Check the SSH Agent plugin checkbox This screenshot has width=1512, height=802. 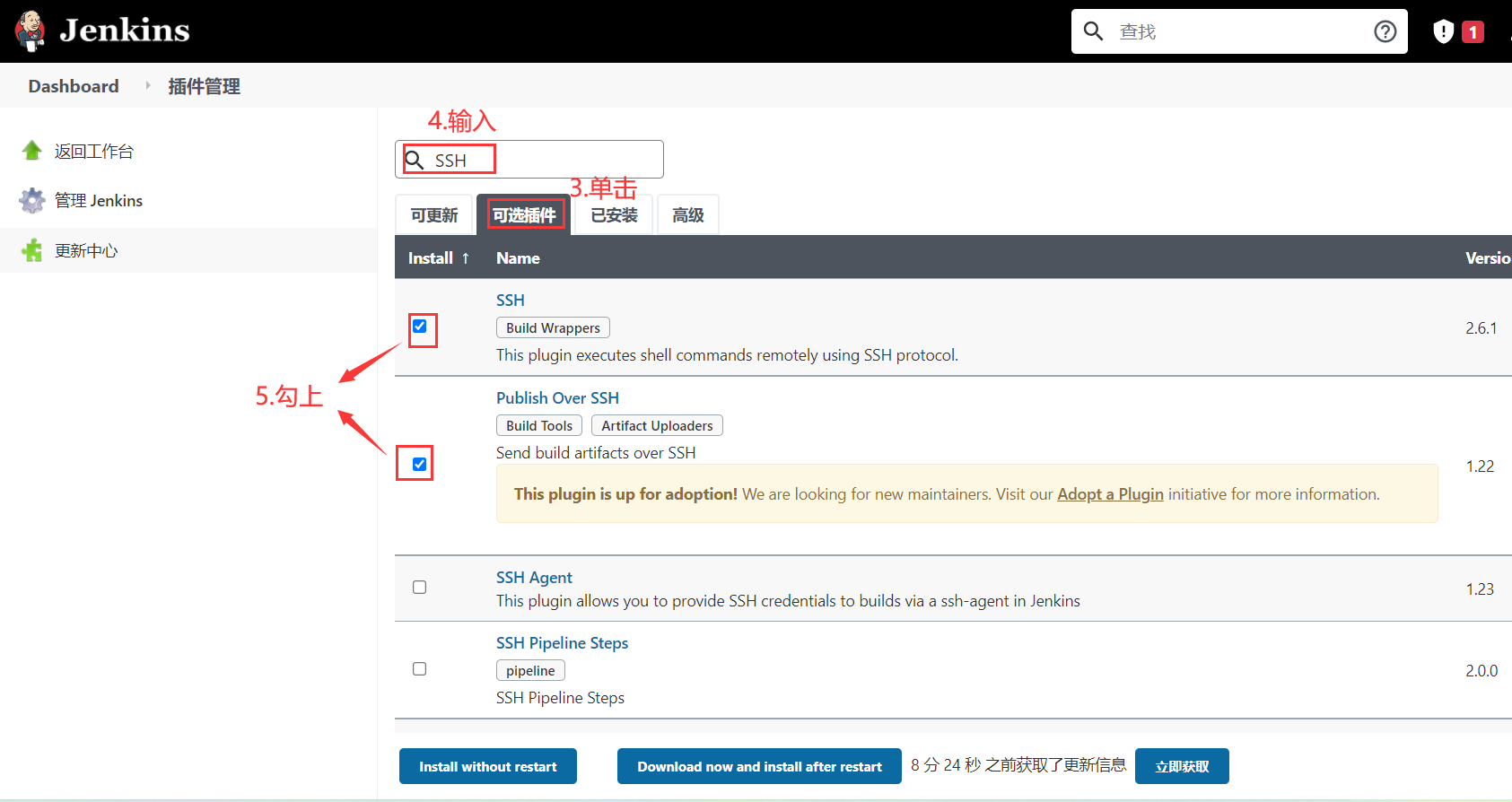pyautogui.click(x=419, y=587)
